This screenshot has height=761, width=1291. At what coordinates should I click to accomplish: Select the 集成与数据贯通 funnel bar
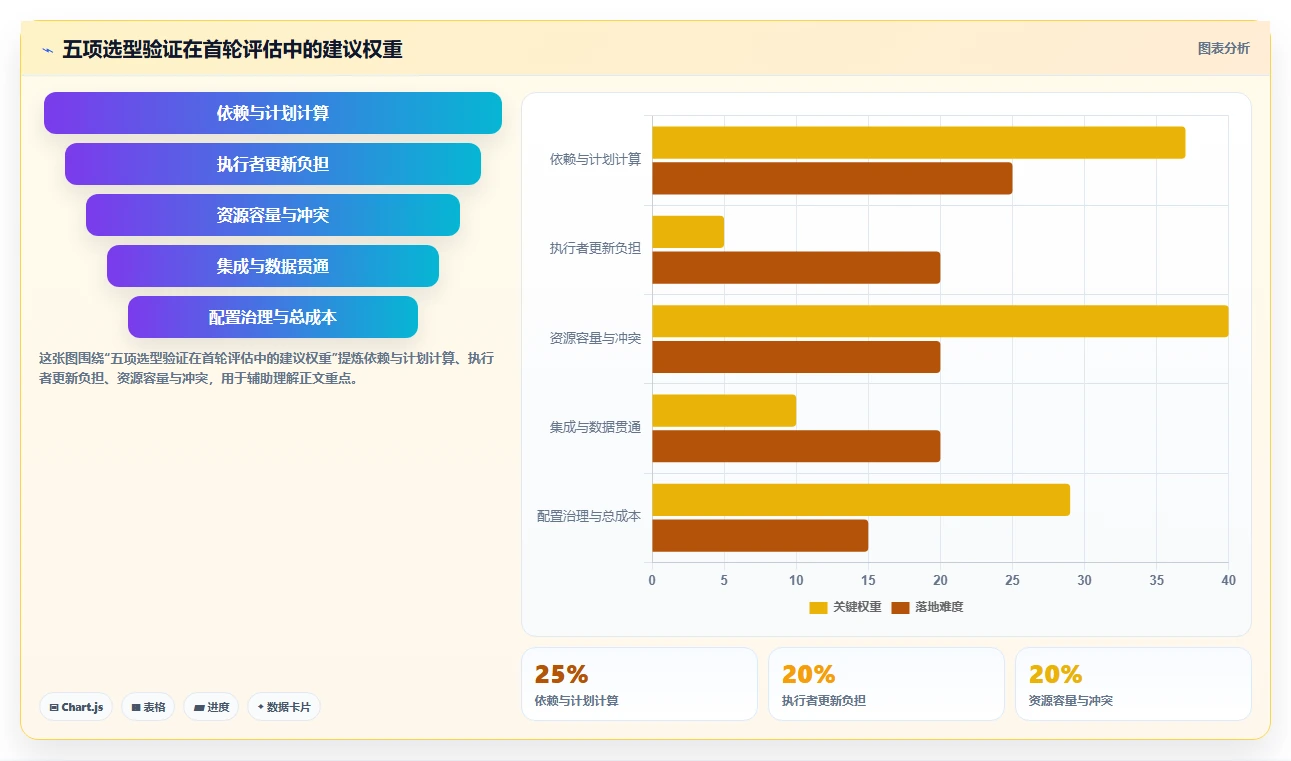pyautogui.click(x=273, y=266)
